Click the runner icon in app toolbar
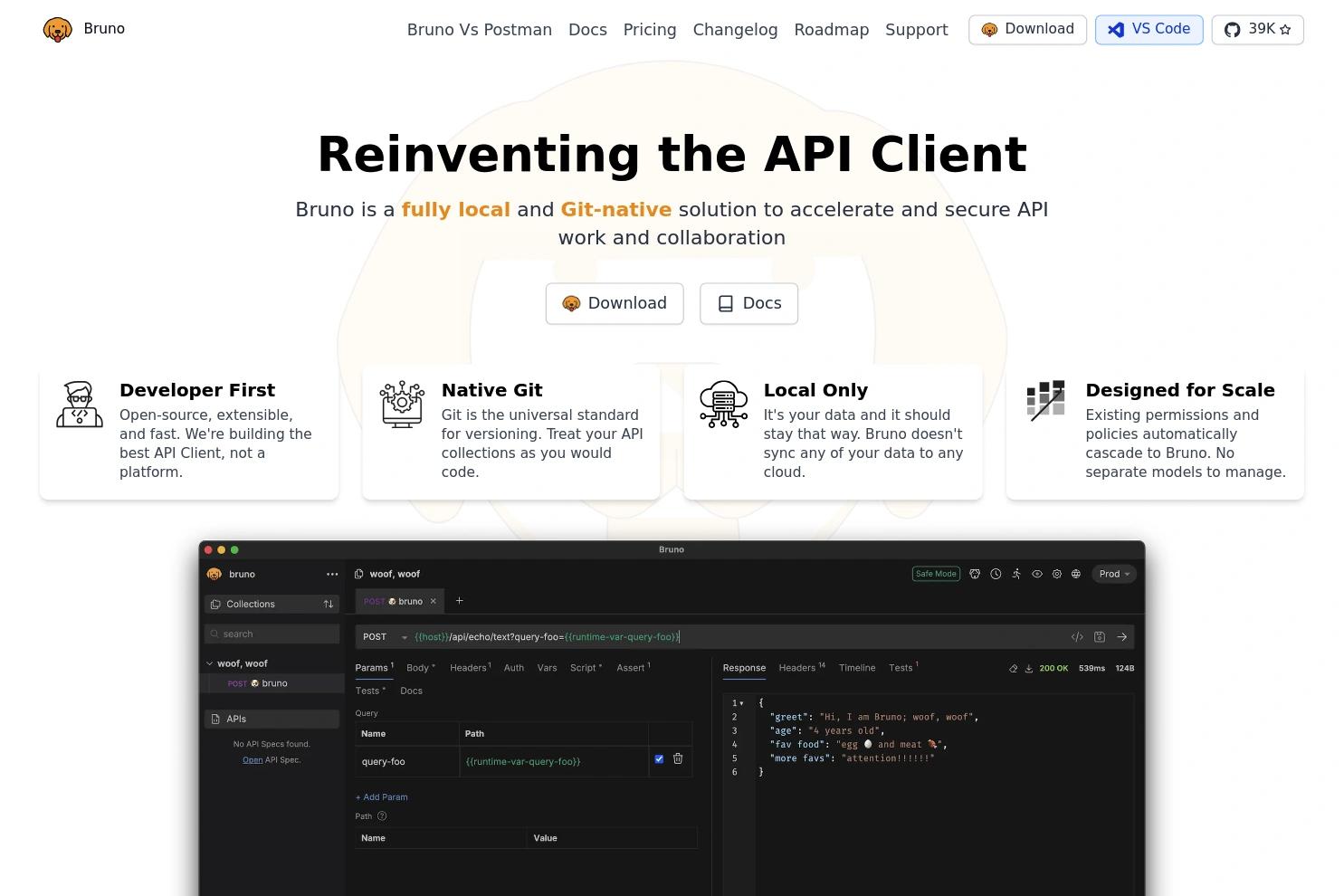 (x=1016, y=574)
